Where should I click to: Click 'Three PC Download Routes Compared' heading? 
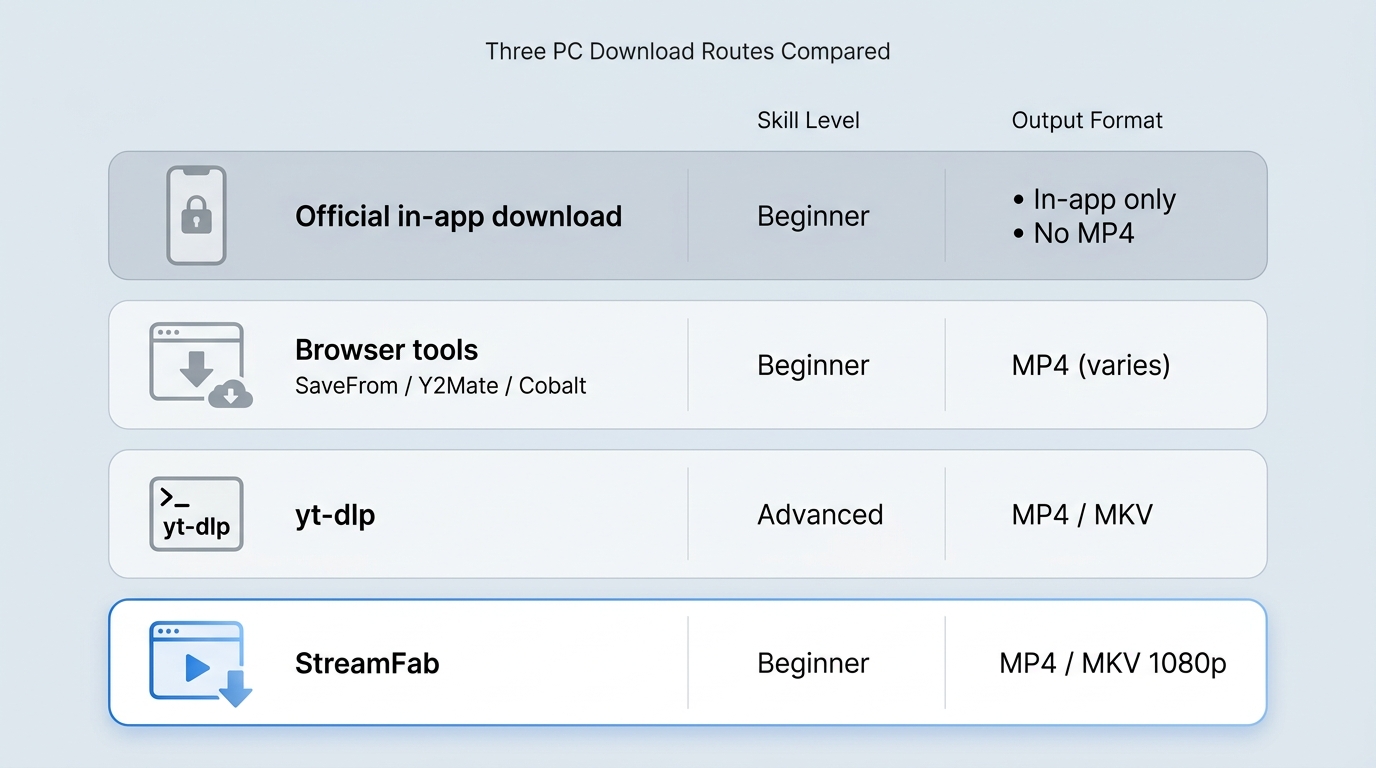point(688,51)
